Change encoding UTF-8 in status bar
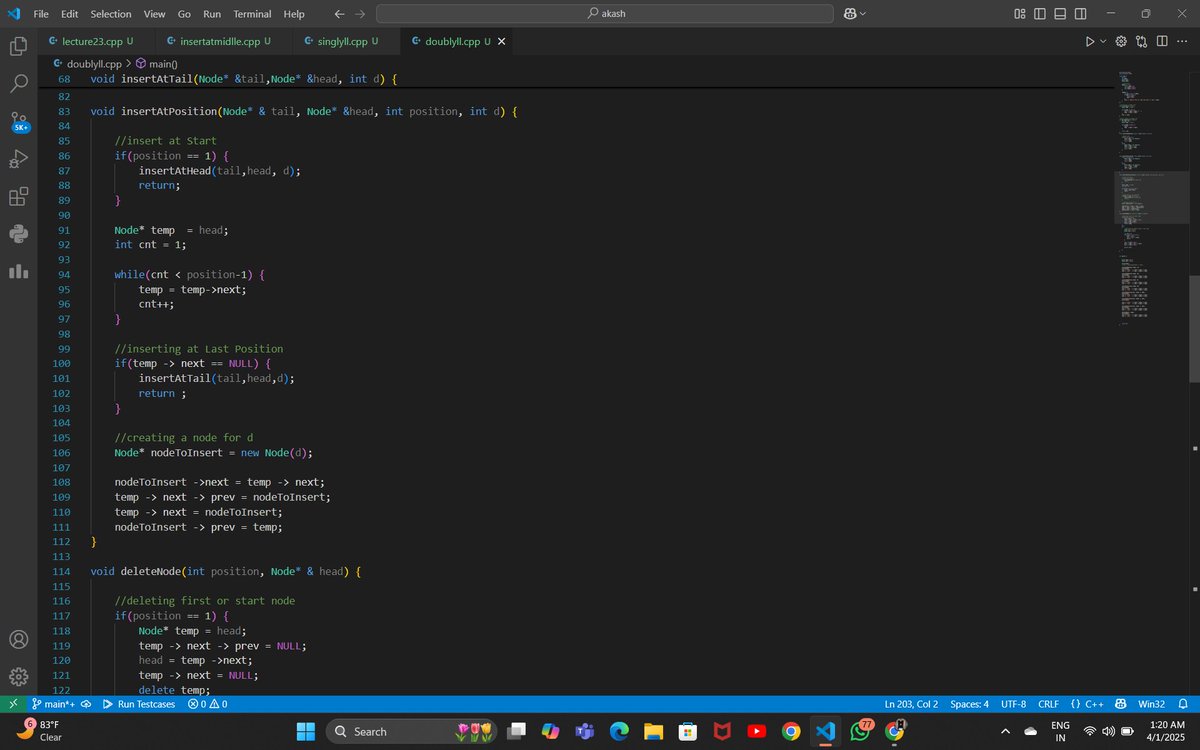 [1013, 704]
